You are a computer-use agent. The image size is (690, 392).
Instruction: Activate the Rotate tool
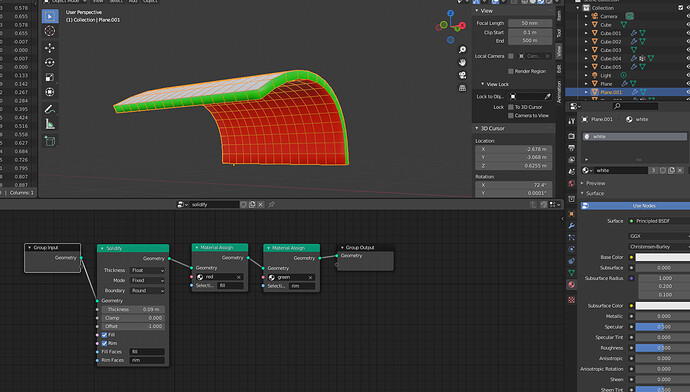tap(50, 62)
